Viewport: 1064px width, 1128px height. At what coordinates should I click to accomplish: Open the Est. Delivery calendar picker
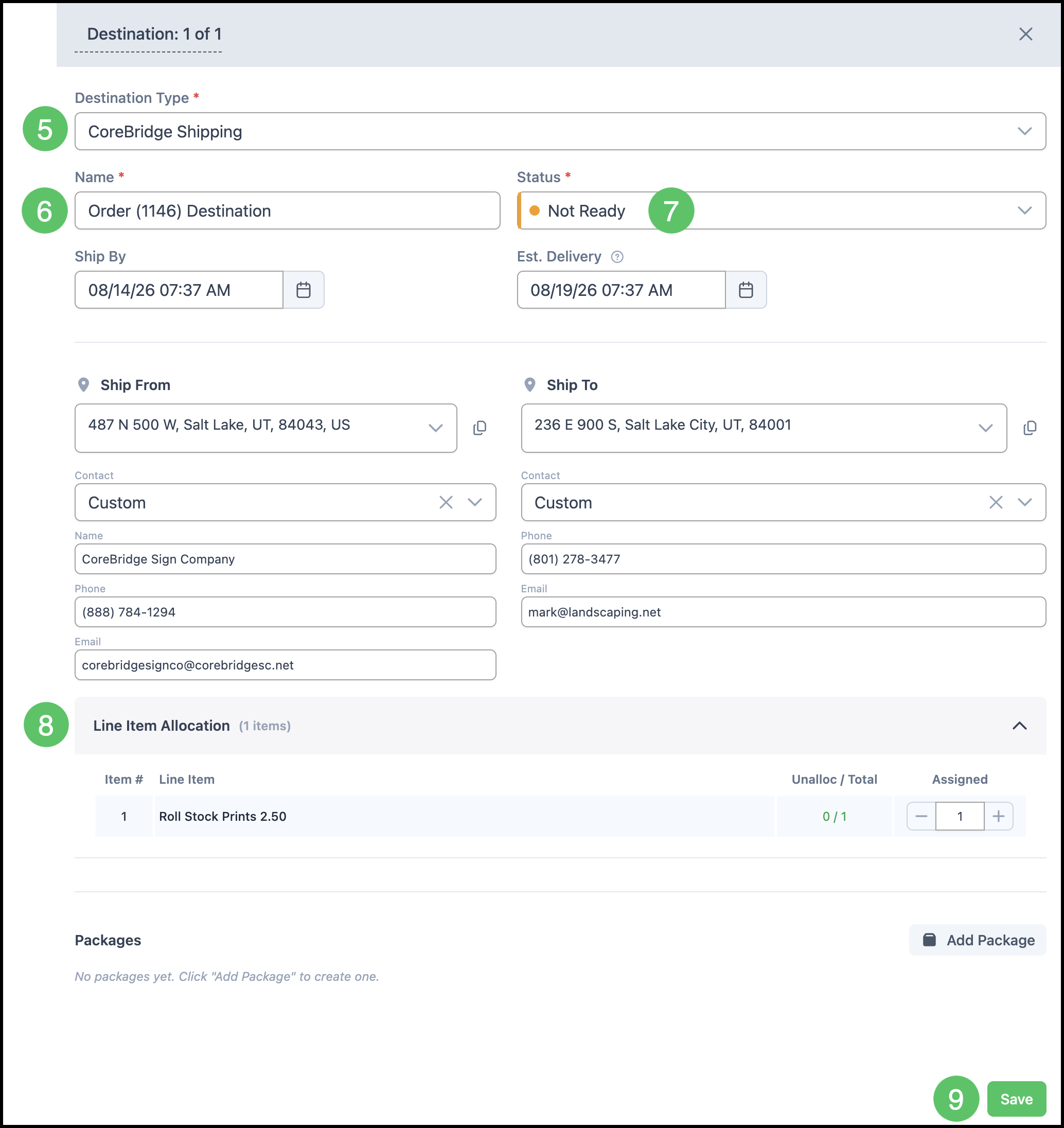click(x=746, y=290)
